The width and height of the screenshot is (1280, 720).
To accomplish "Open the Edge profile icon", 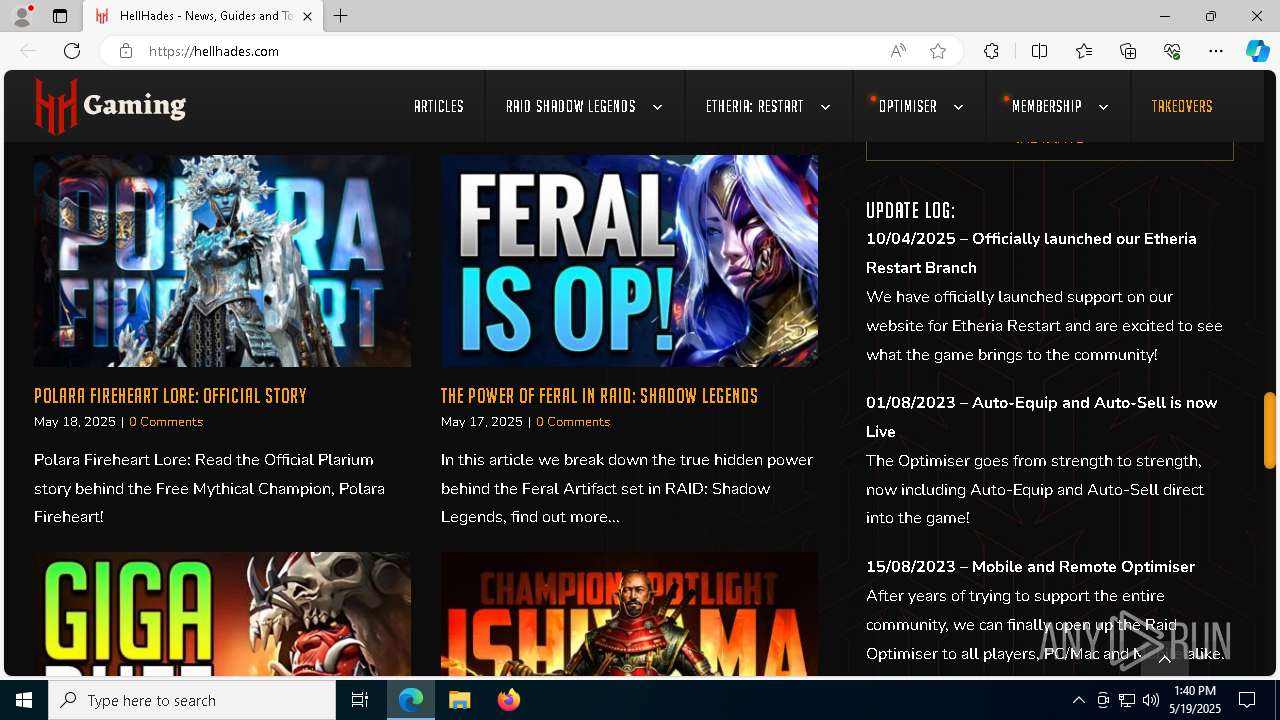I will [21, 16].
